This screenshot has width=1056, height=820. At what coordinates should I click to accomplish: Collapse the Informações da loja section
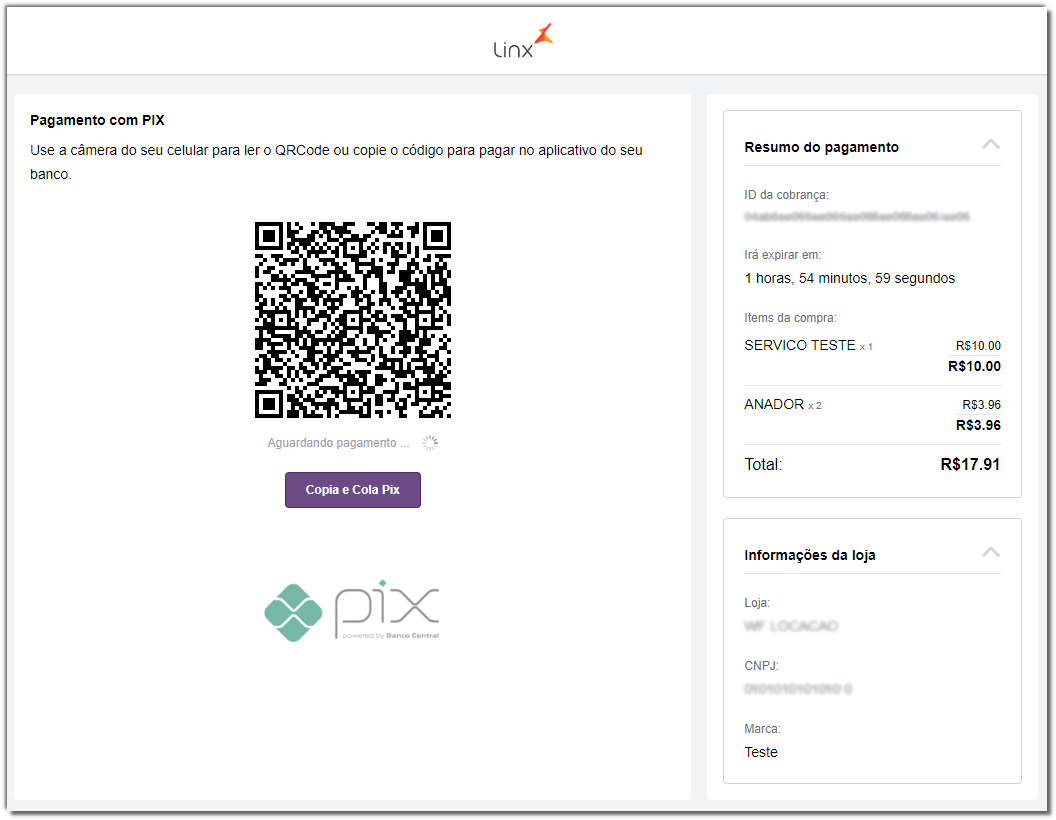pyautogui.click(x=991, y=553)
